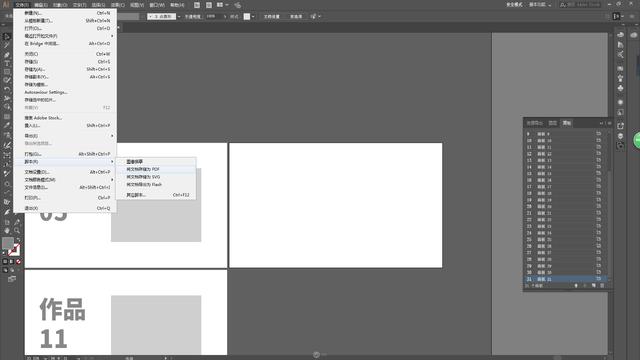Click the Go to Bridge icon
The width and height of the screenshot is (640, 360).
click(197, 5)
